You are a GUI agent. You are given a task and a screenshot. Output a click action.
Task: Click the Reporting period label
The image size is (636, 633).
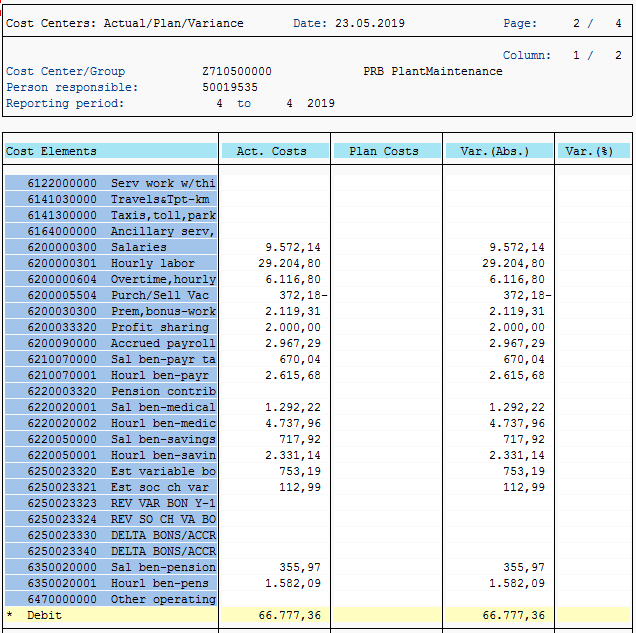[65, 103]
